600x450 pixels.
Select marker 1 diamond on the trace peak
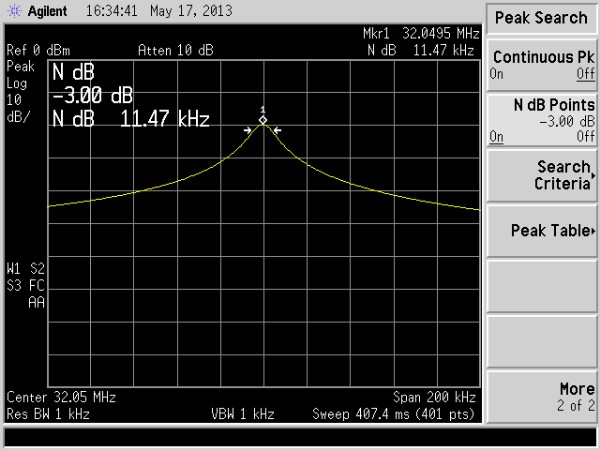coord(263,120)
